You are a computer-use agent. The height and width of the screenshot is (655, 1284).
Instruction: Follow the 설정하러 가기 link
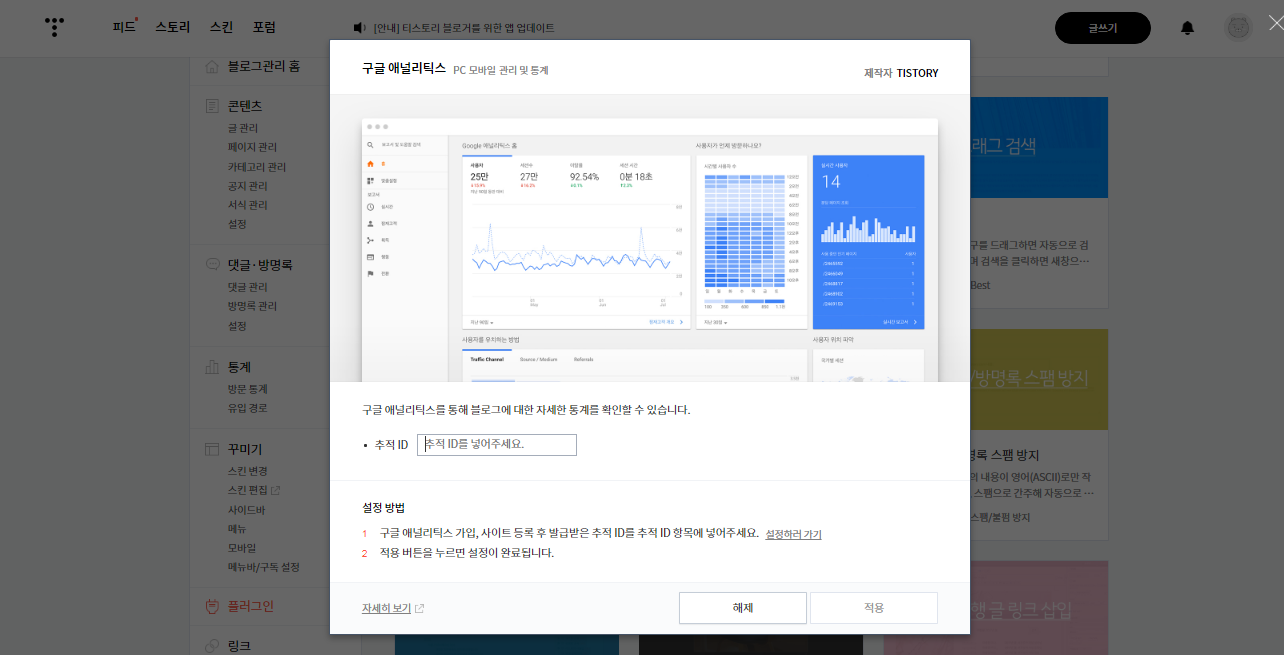pos(793,534)
